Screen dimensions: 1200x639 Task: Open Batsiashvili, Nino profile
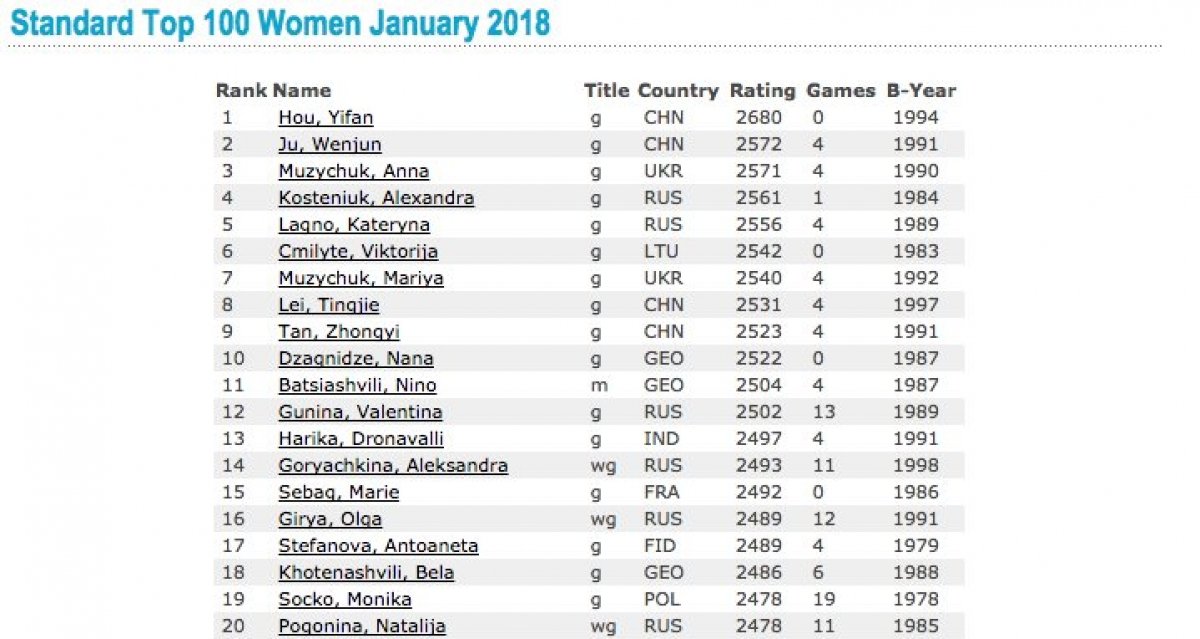pyautogui.click(x=357, y=385)
